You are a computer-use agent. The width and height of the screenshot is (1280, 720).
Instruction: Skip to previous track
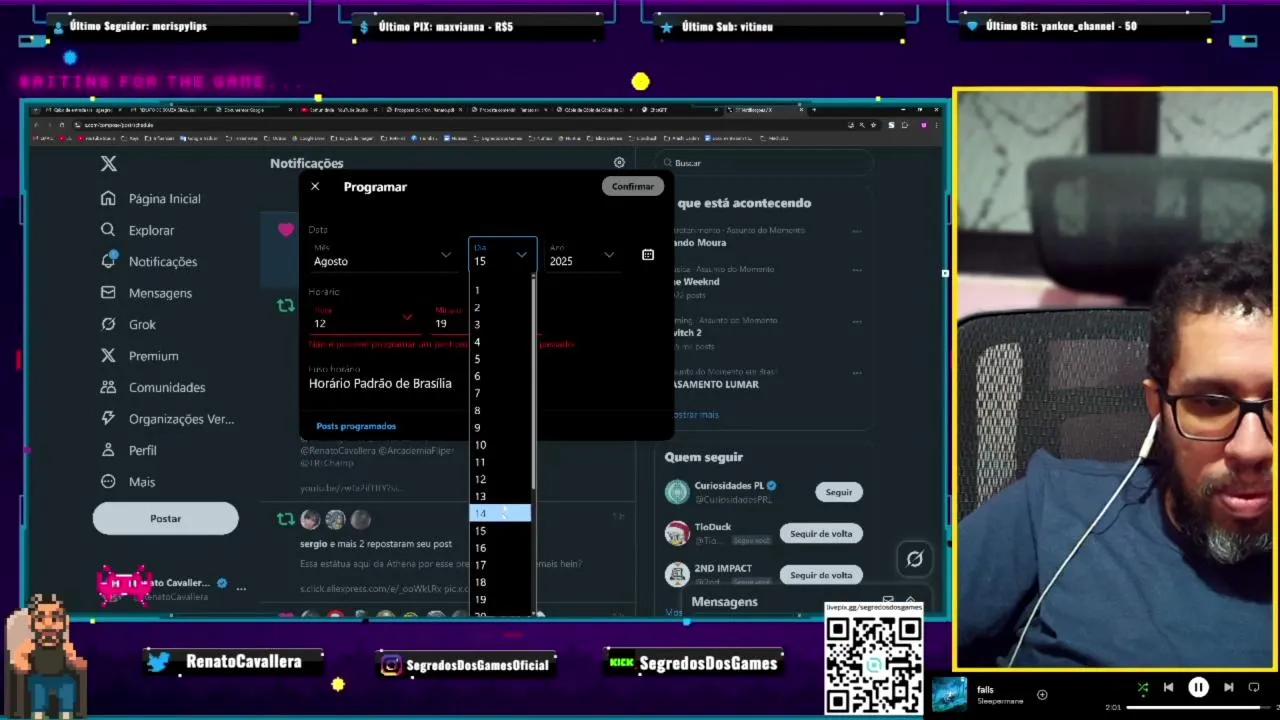point(1168,688)
